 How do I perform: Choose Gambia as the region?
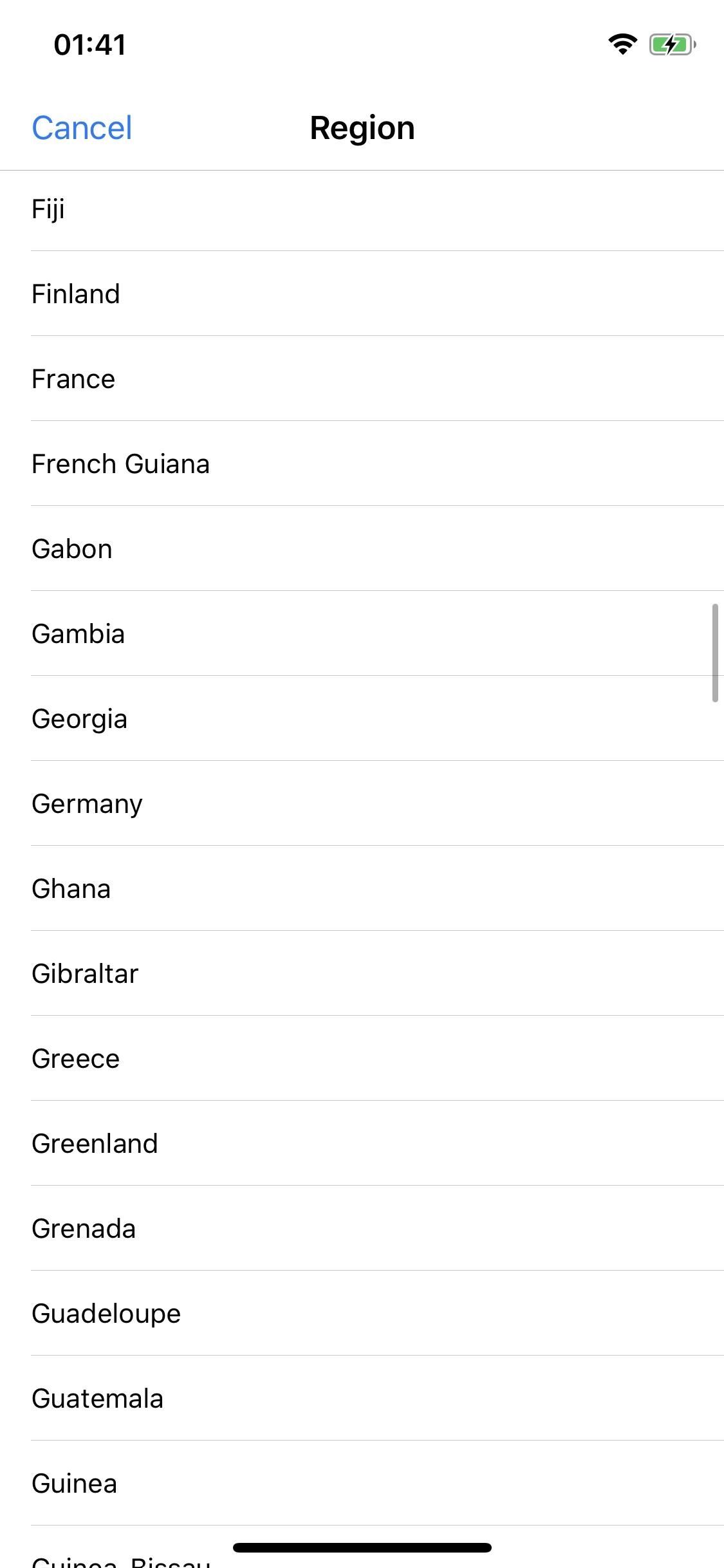pyautogui.click(x=362, y=634)
